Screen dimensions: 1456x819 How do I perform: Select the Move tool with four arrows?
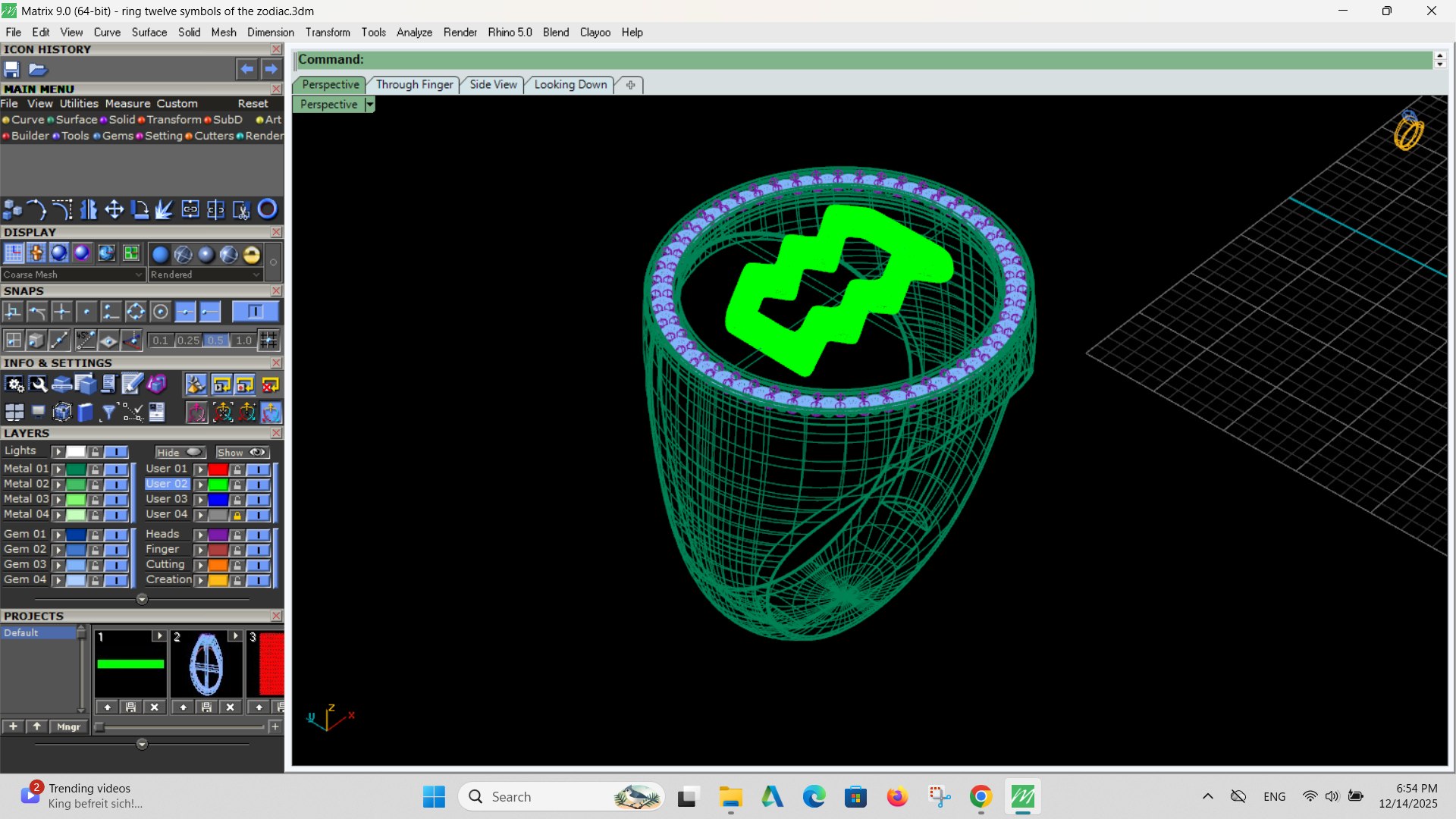115,209
